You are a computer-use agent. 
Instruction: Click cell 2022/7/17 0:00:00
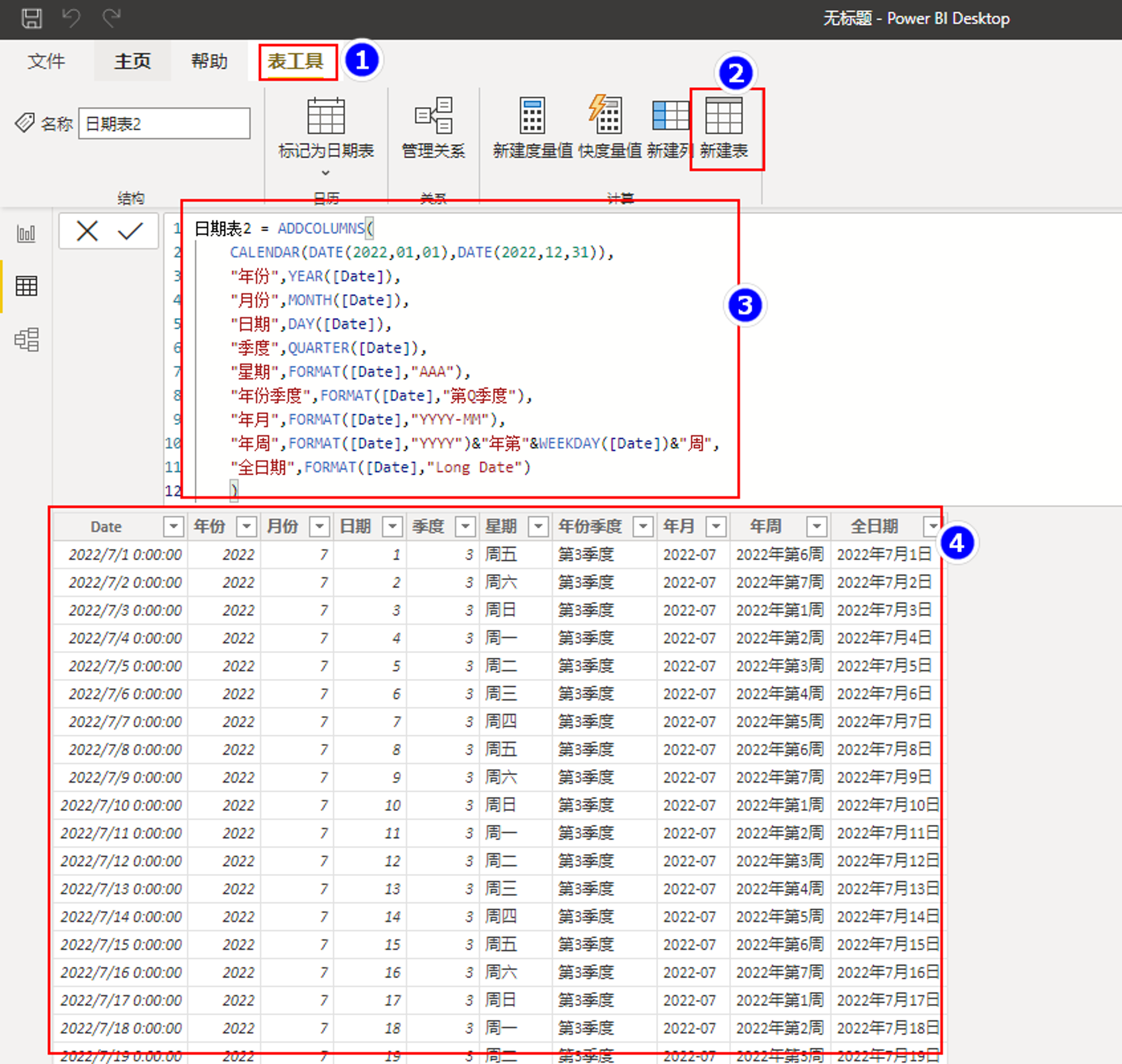click(x=121, y=999)
